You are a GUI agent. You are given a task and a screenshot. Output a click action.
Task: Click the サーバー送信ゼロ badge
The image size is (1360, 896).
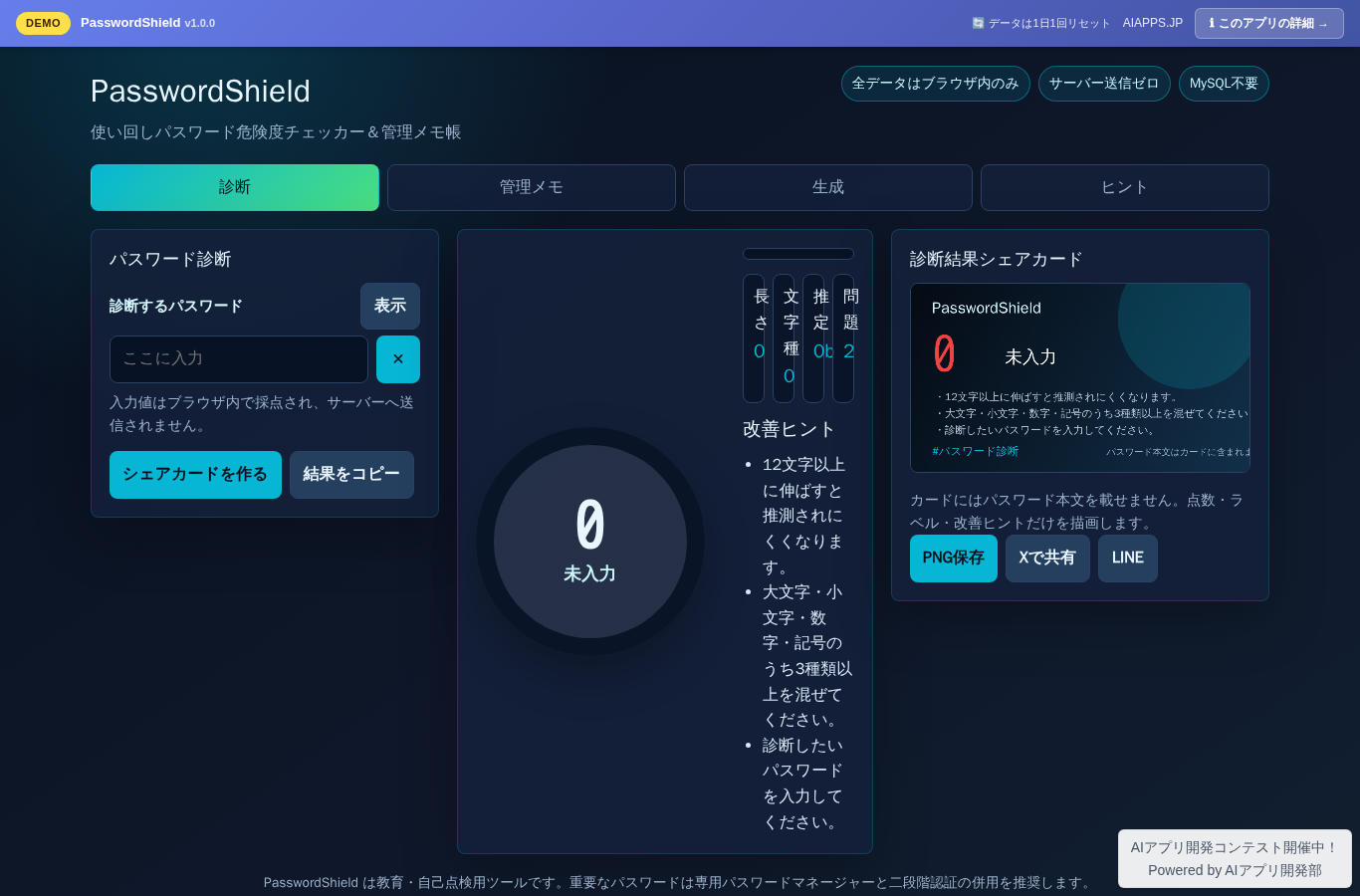[1104, 84]
